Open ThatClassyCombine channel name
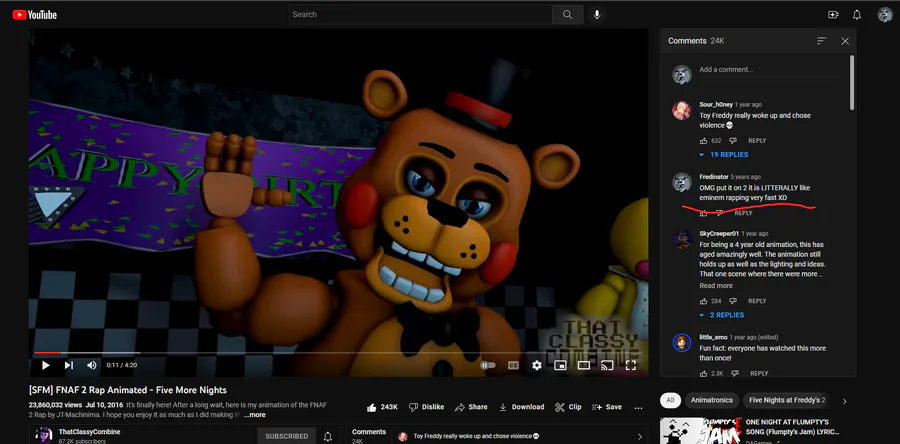The image size is (900, 444). pos(89,432)
